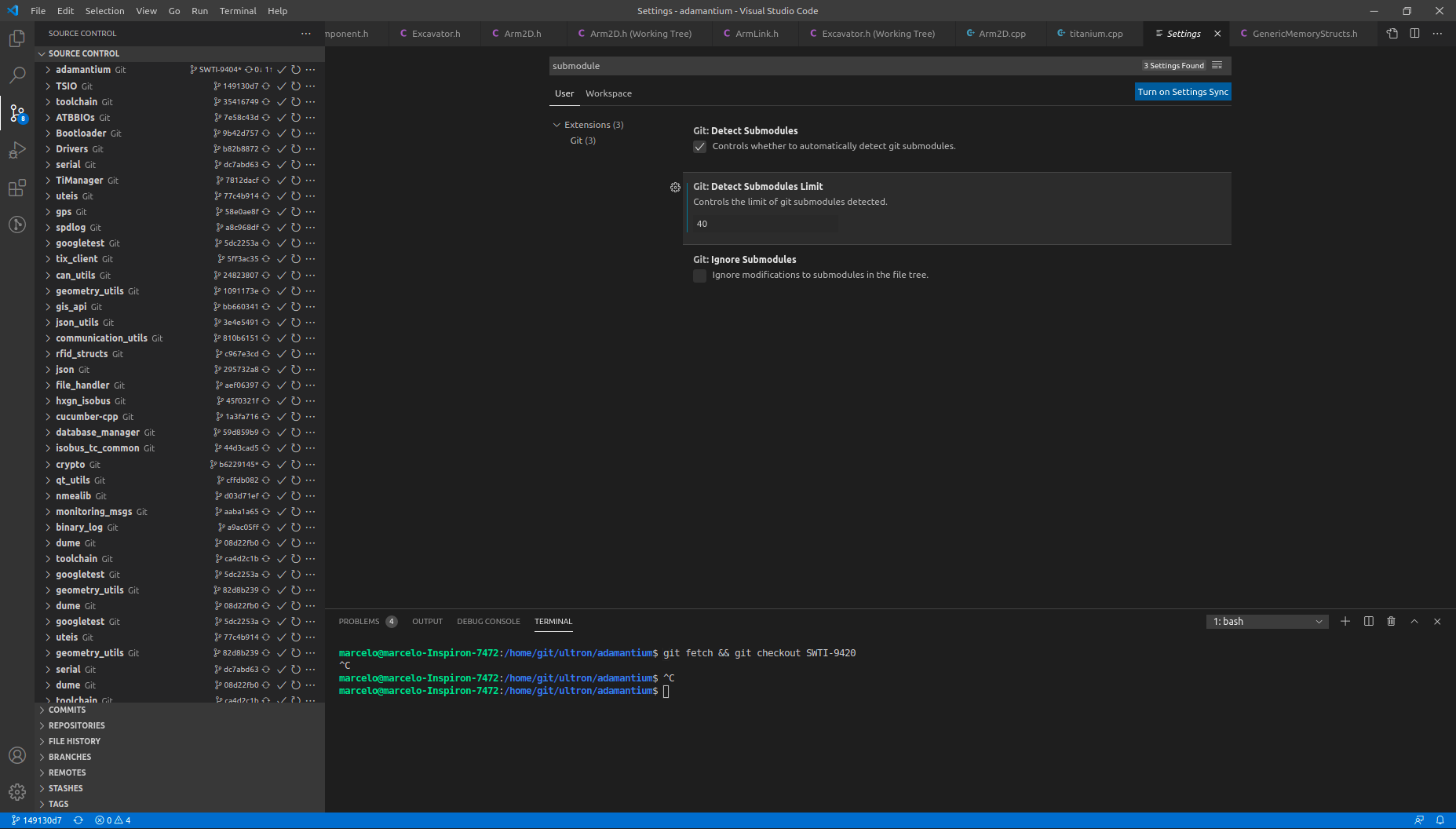Screen dimensions: 1456x829
Task: Commit changes in the adamantium repository
Action: pos(281,69)
